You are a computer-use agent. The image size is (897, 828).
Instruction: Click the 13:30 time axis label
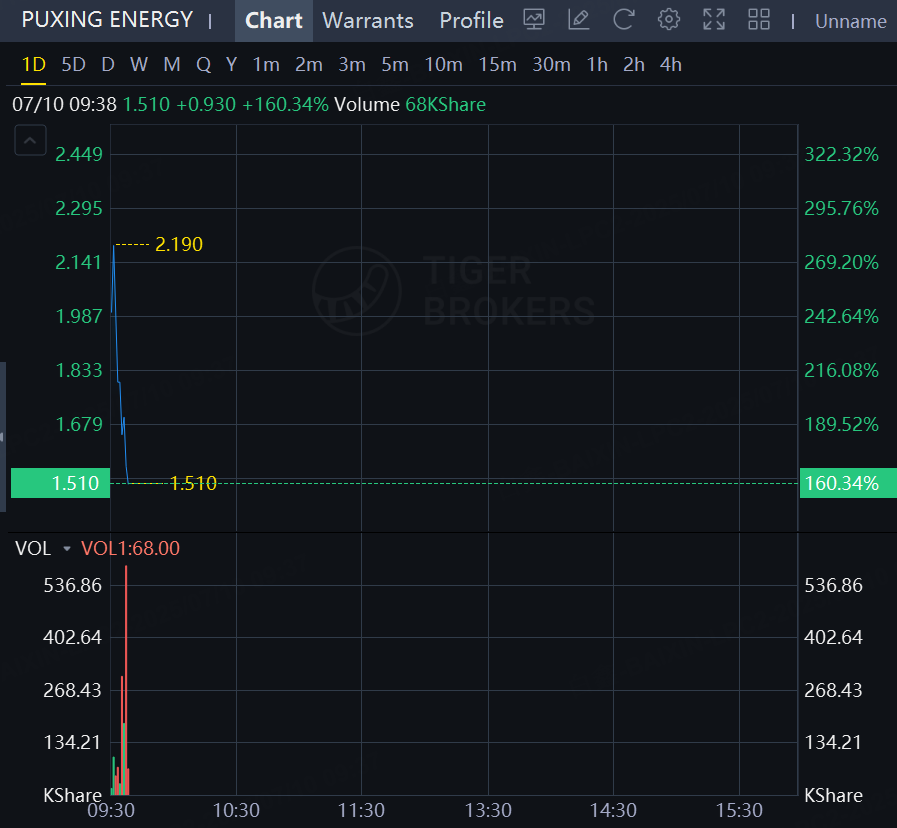(488, 810)
